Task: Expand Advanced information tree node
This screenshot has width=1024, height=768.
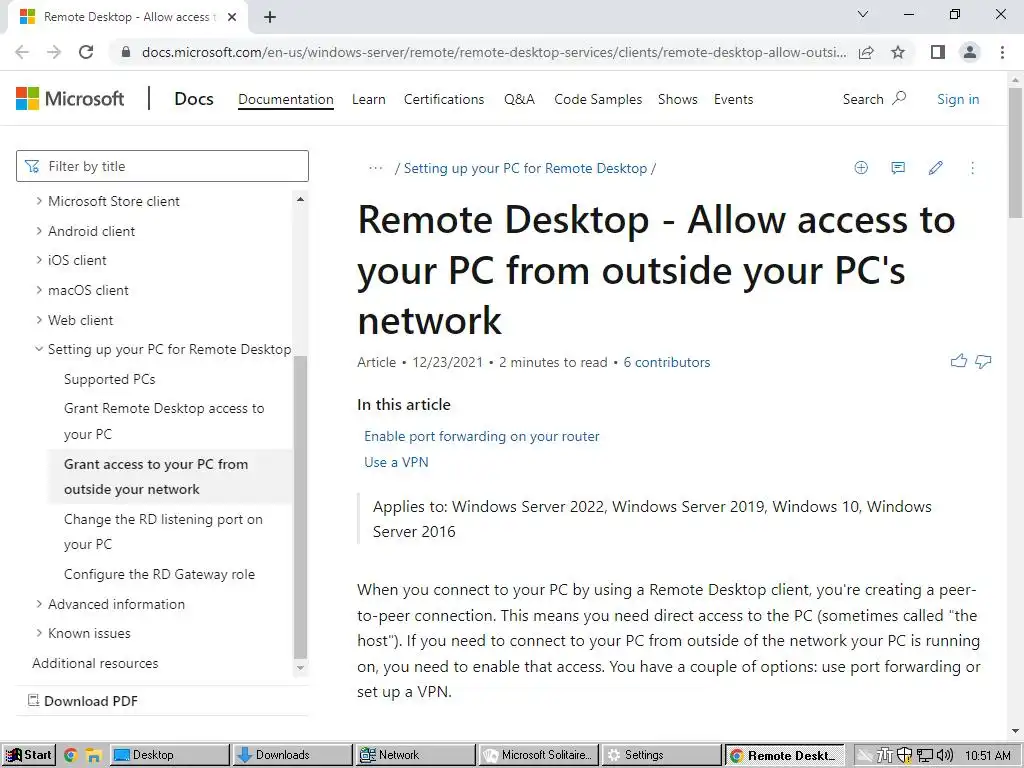Action: [x=39, y=604]
